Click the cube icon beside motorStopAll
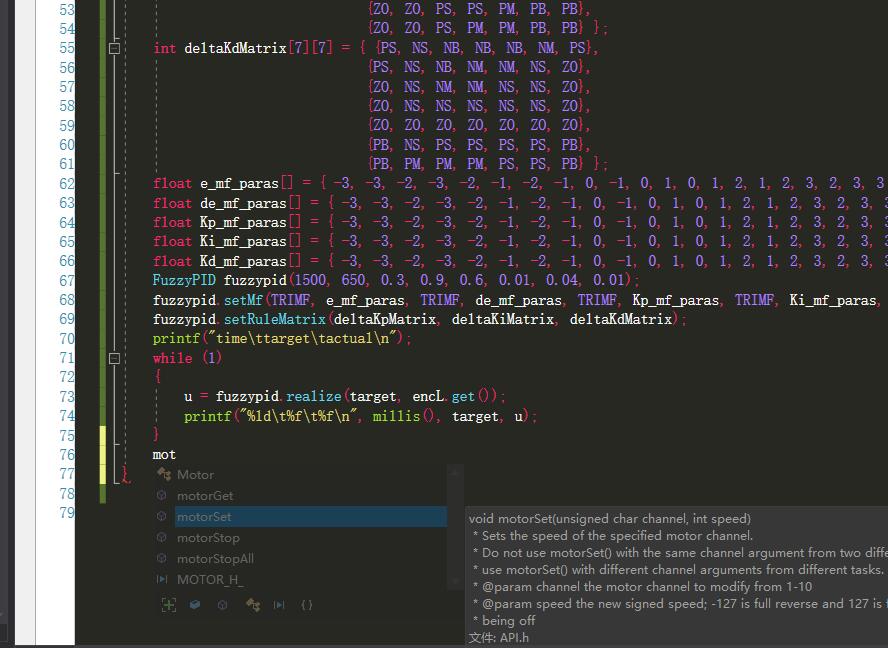Screen dimensions: 888x648 [x=162, y=559]
